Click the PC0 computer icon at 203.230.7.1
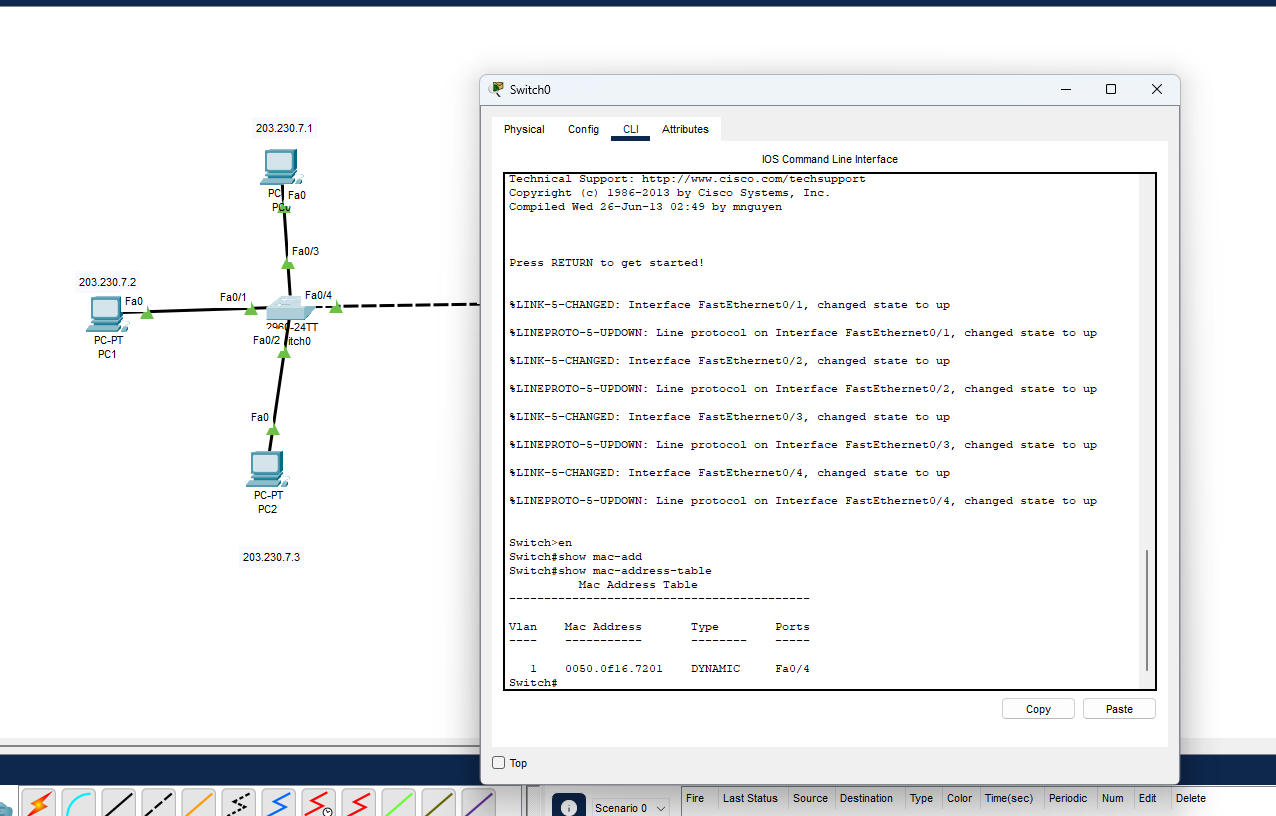The width and height of the screenshot is (1276, 816). click(280, 165)
